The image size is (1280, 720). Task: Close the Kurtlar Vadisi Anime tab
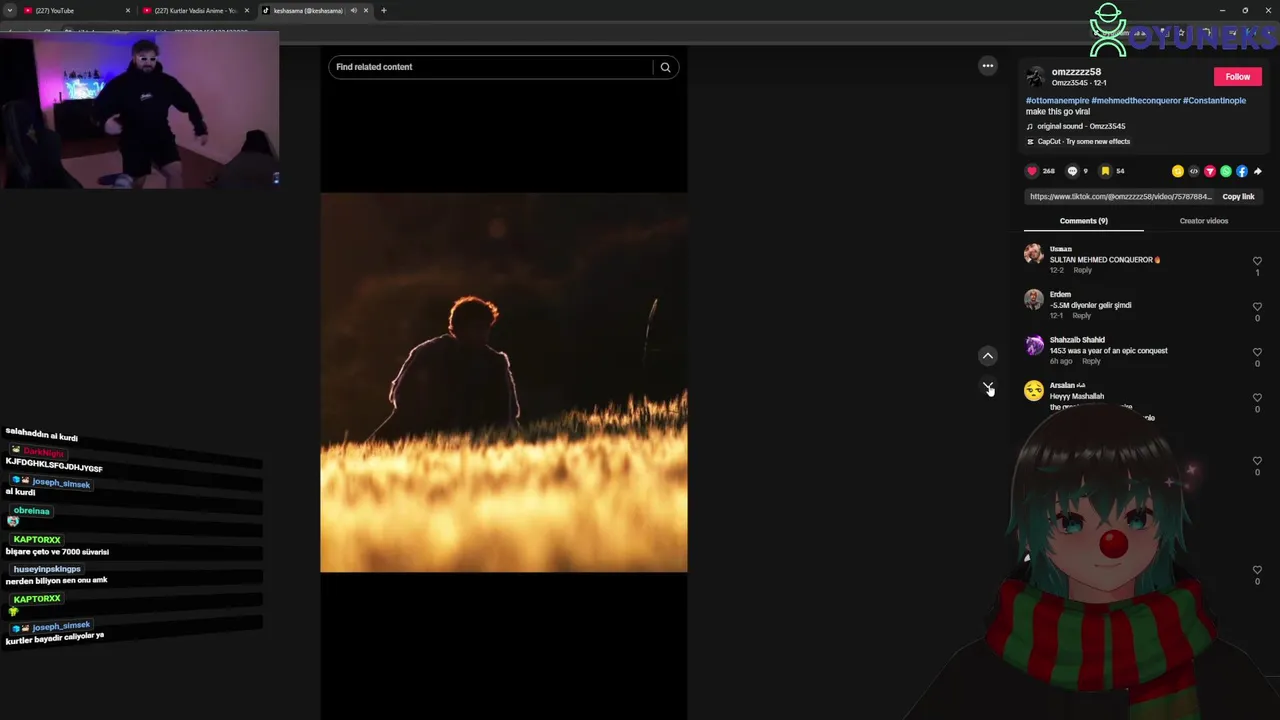point(247,10)
